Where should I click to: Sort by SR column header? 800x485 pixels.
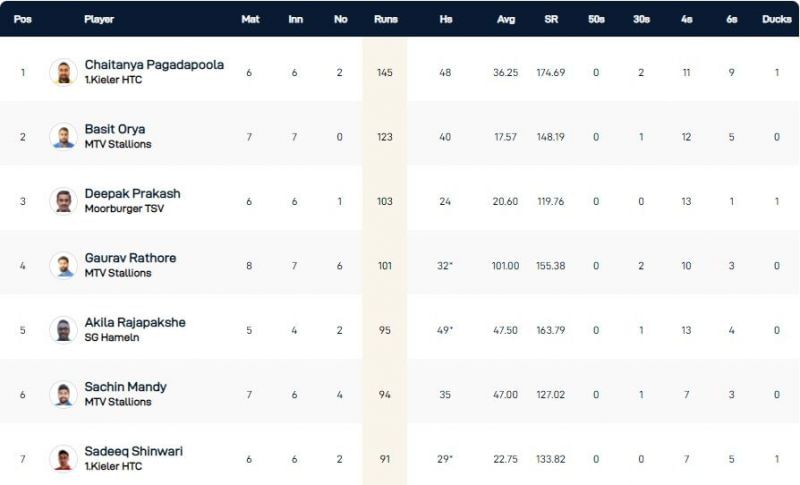551,19
